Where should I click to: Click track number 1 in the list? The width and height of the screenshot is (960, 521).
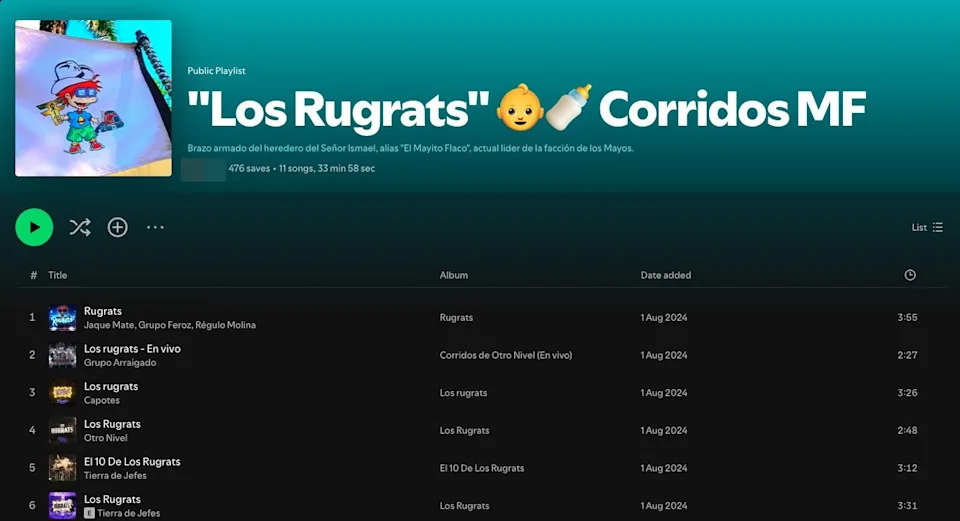[x=32, y=318]
